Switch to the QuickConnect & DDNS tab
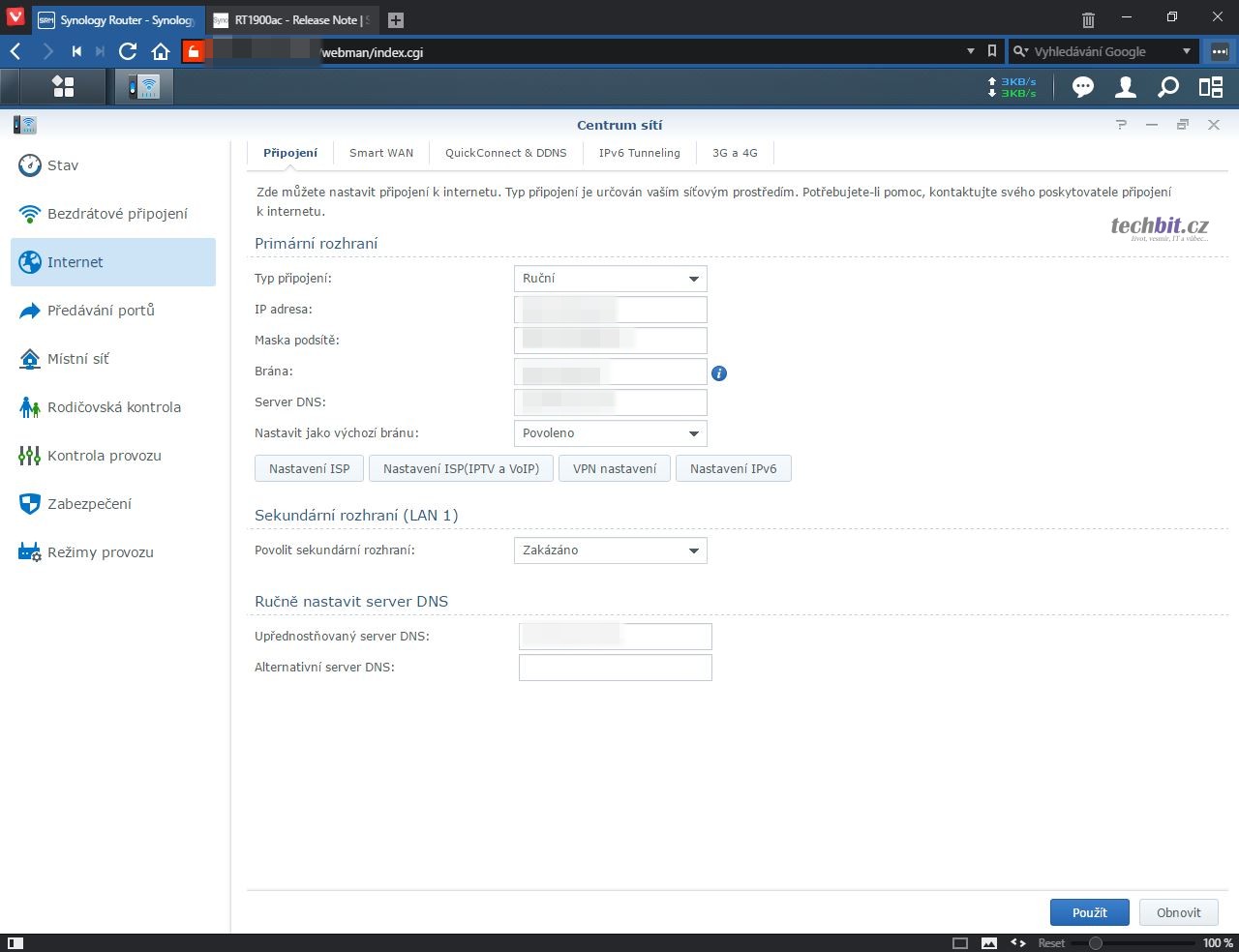Screen dimensions: 1239x952 point(505,153)
